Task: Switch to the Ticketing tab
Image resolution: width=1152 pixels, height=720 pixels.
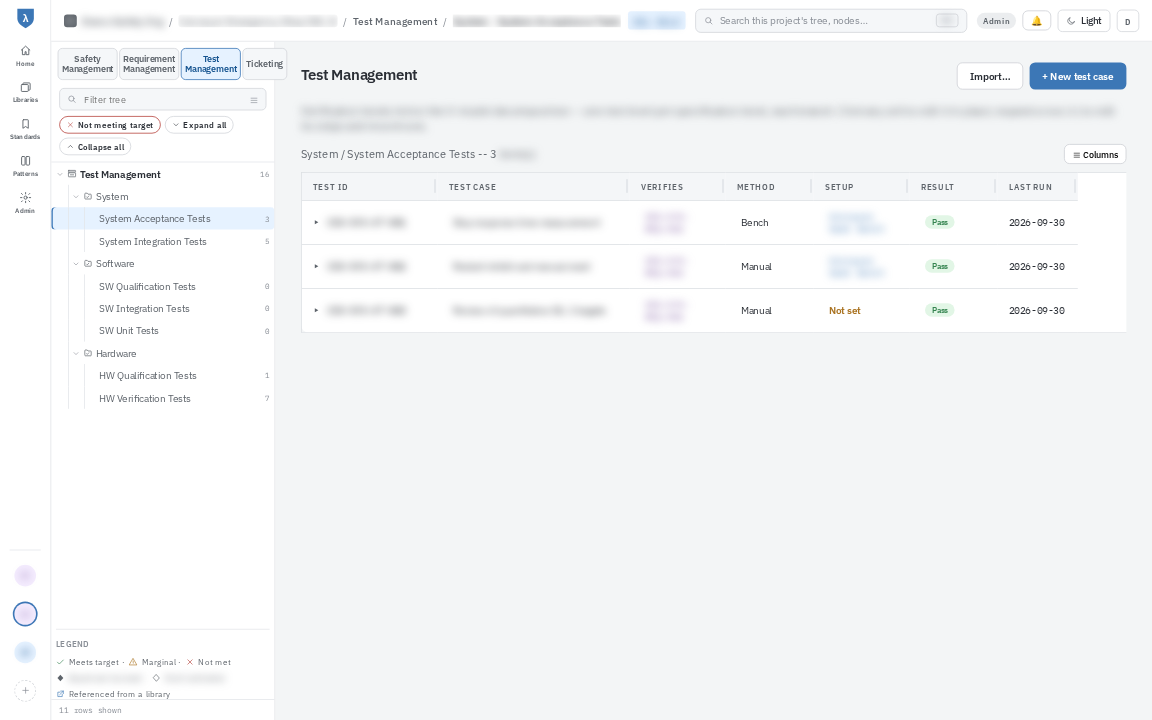Action: (x=264, y=64)
